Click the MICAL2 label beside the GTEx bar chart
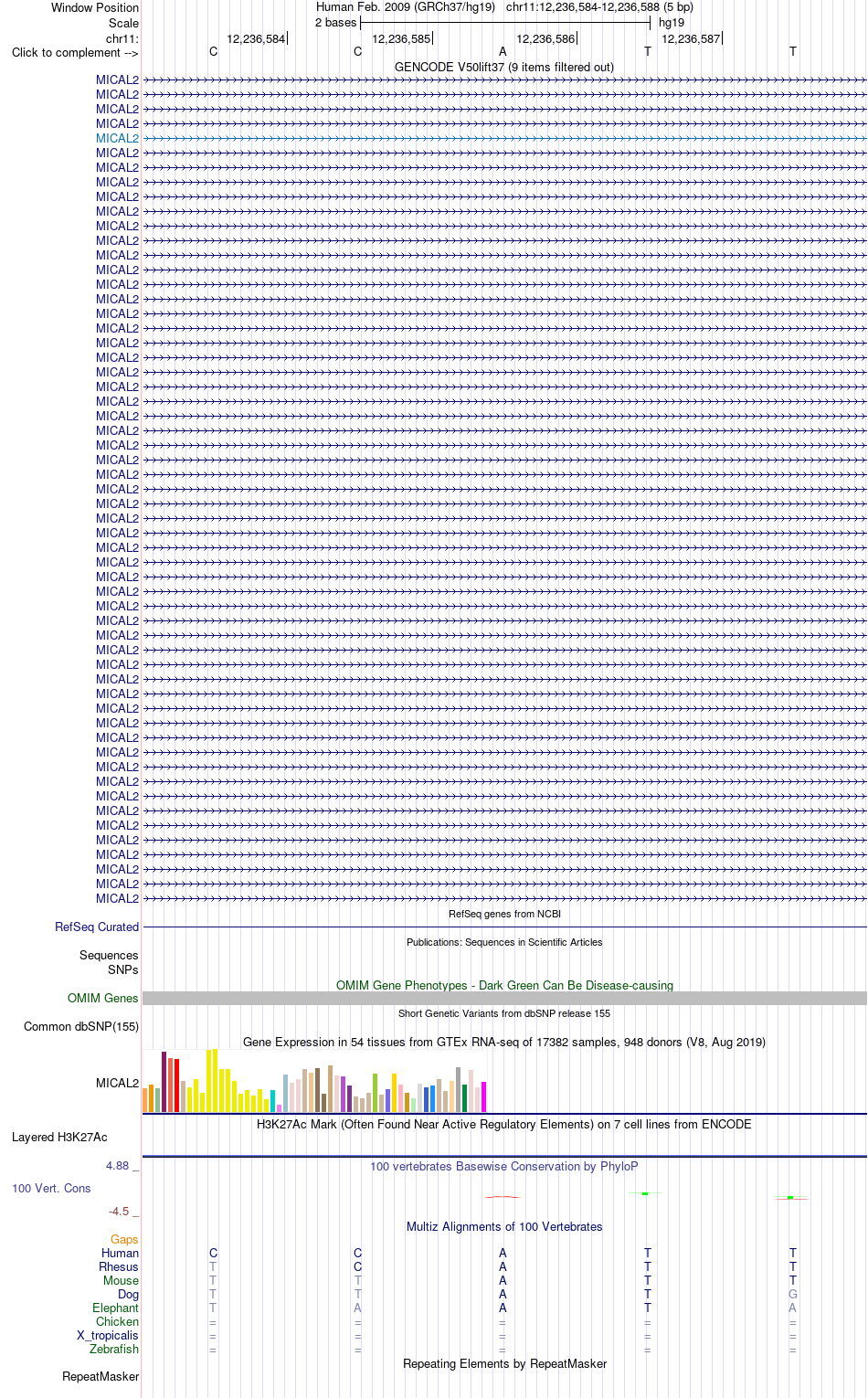Image resolution: width=868 pixels, height=1398 pixels. [x=117, y=1083]
